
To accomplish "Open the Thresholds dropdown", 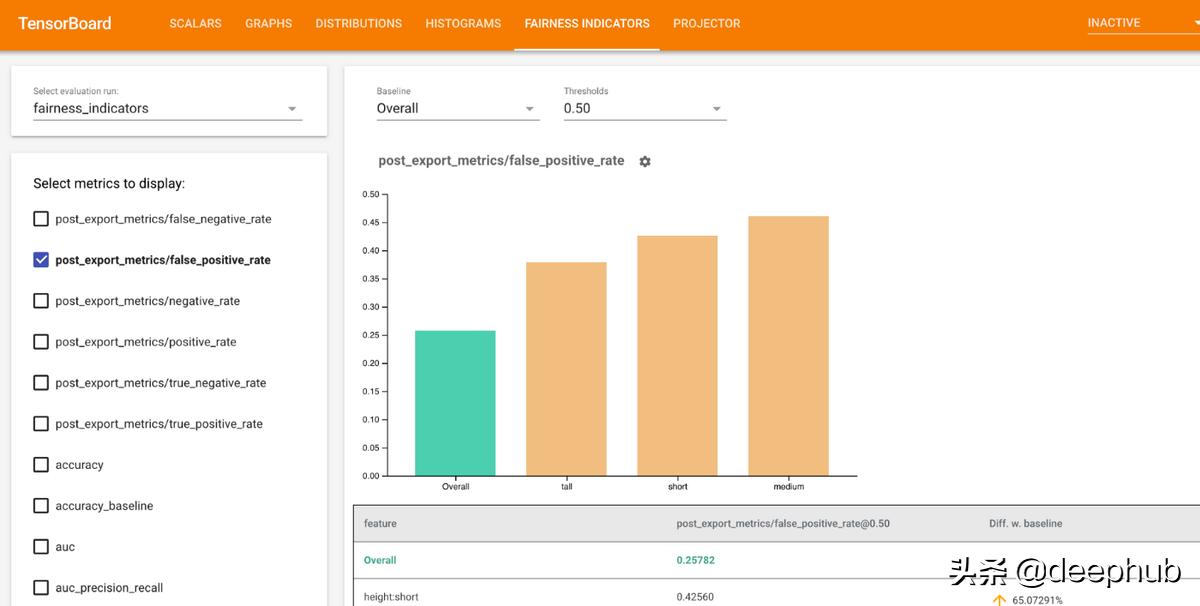I will coord(644,108).
